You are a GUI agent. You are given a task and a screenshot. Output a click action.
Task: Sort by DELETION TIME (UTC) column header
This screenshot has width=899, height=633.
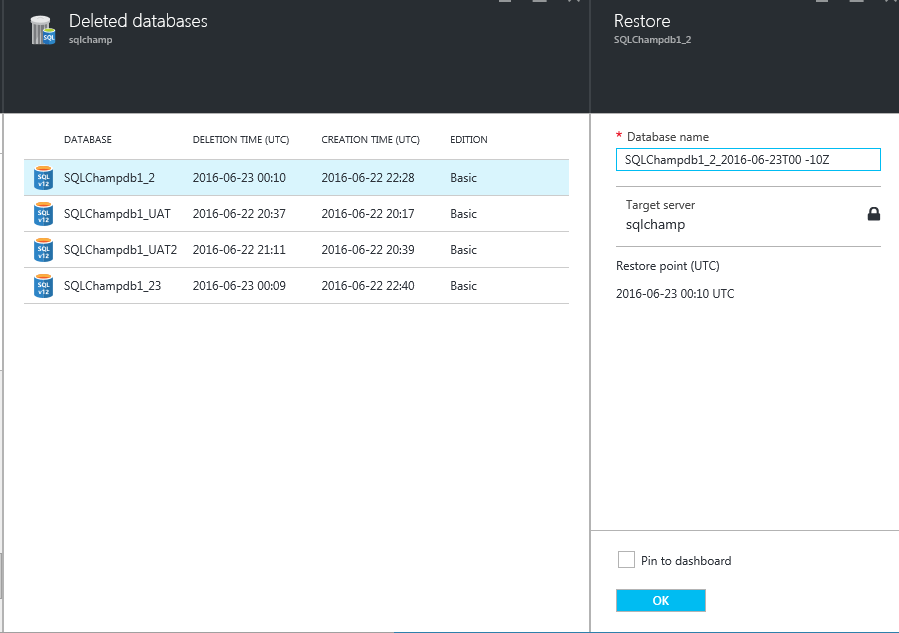pyautogui.click(x=241, y=139)
